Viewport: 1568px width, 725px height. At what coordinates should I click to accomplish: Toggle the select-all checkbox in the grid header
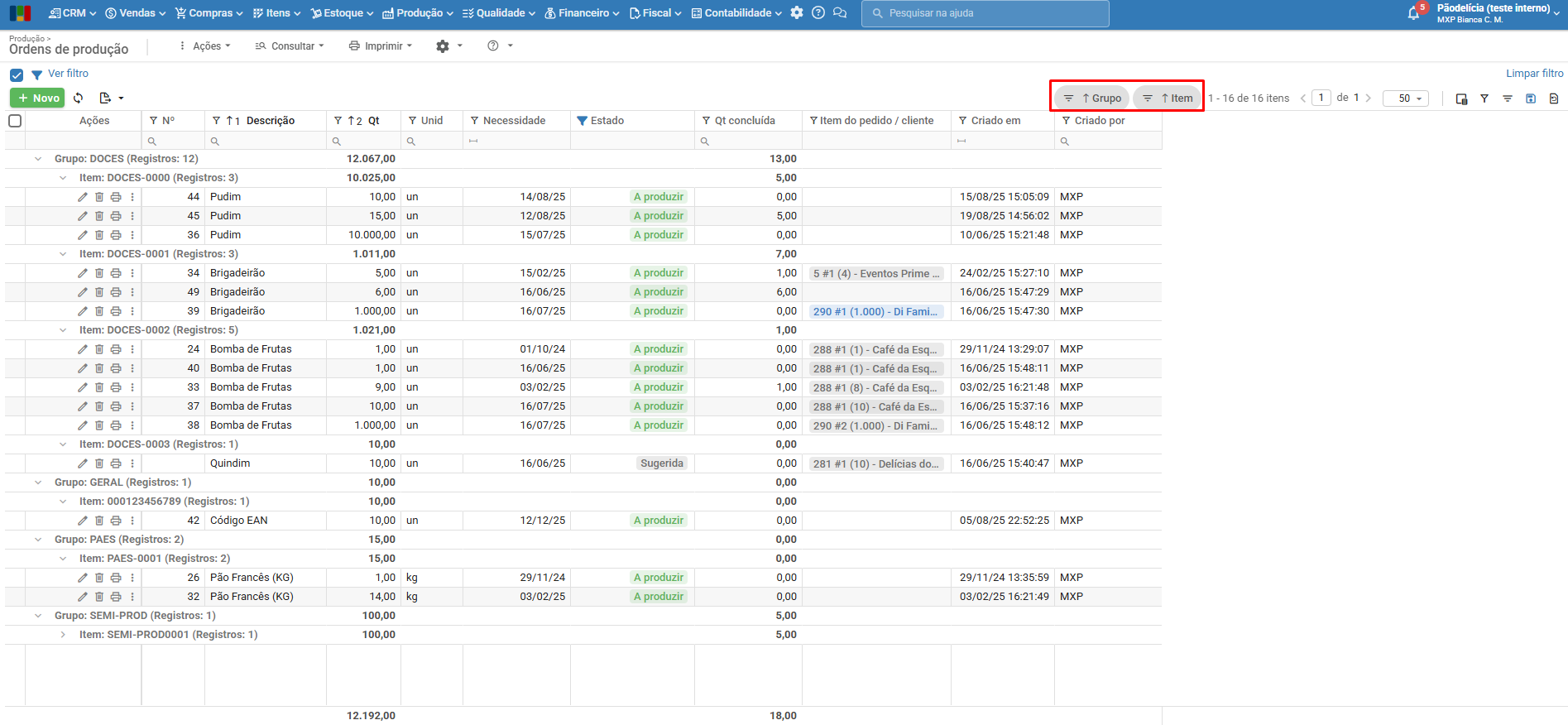[x=15, y=121]
